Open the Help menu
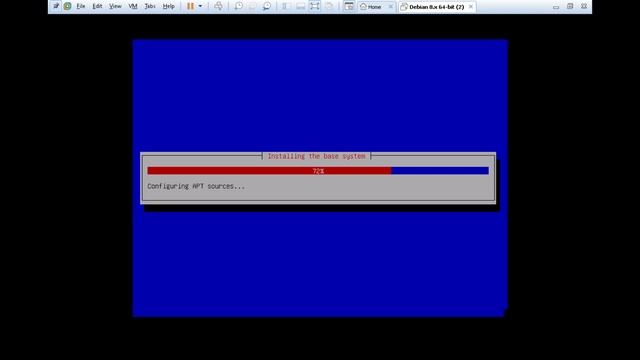 tap(169, 7)
